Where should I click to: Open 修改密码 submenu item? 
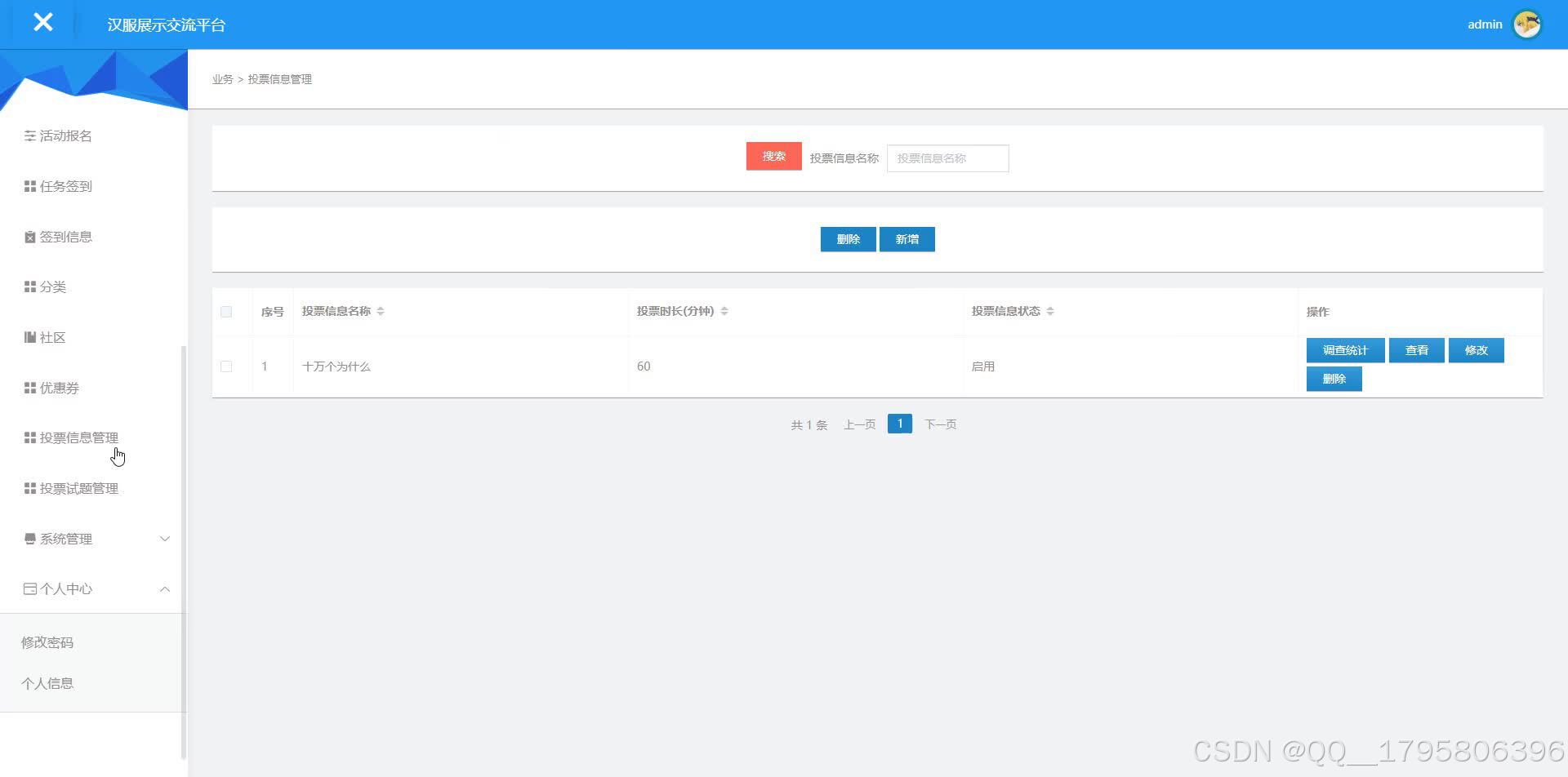[47, 642]
